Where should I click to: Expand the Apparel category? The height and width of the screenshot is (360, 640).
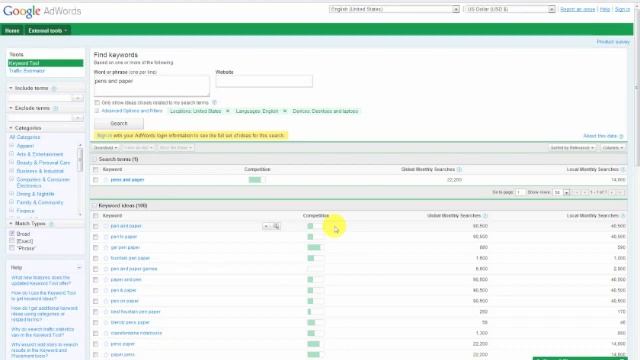11,146
